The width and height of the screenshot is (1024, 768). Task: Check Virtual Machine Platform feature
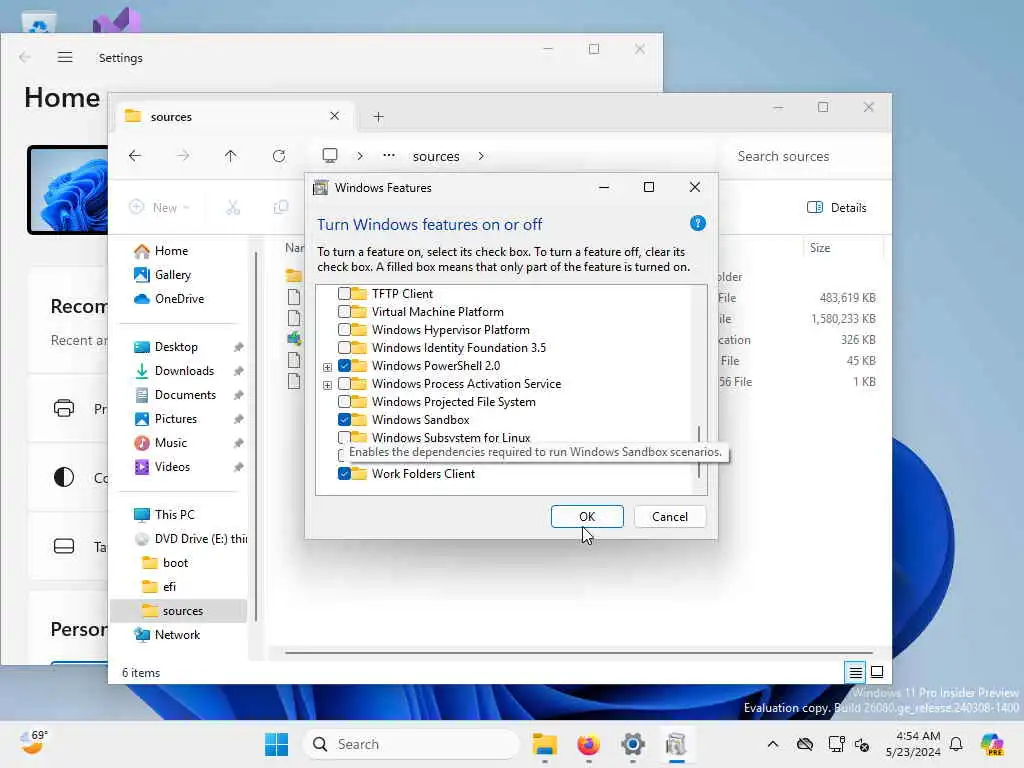[x=344, y=312]
